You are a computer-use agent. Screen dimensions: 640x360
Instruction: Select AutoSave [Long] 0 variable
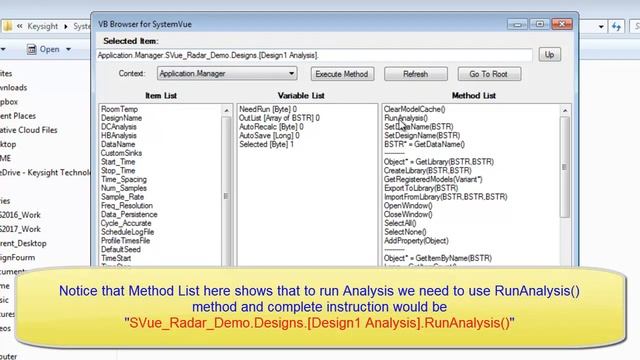point(269,136)
